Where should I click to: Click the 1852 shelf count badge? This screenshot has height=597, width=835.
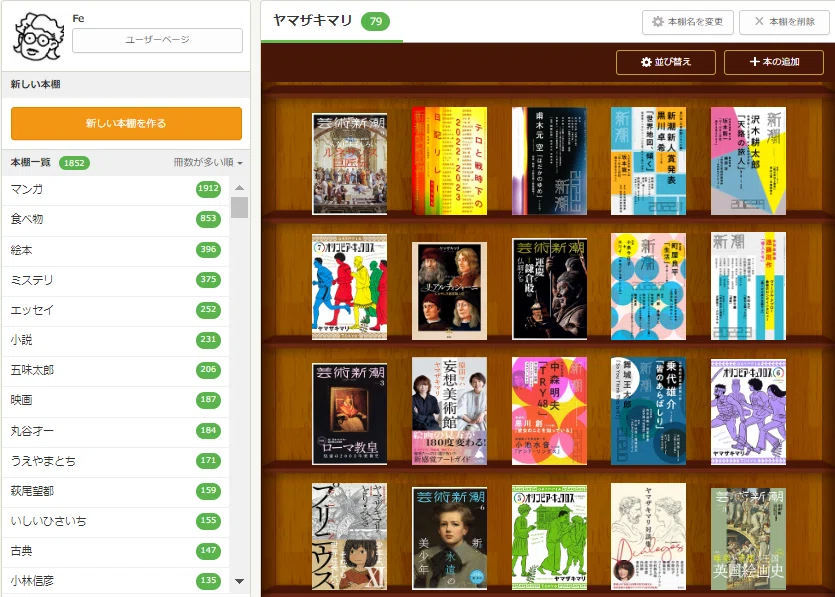click(x=74, y=163)
